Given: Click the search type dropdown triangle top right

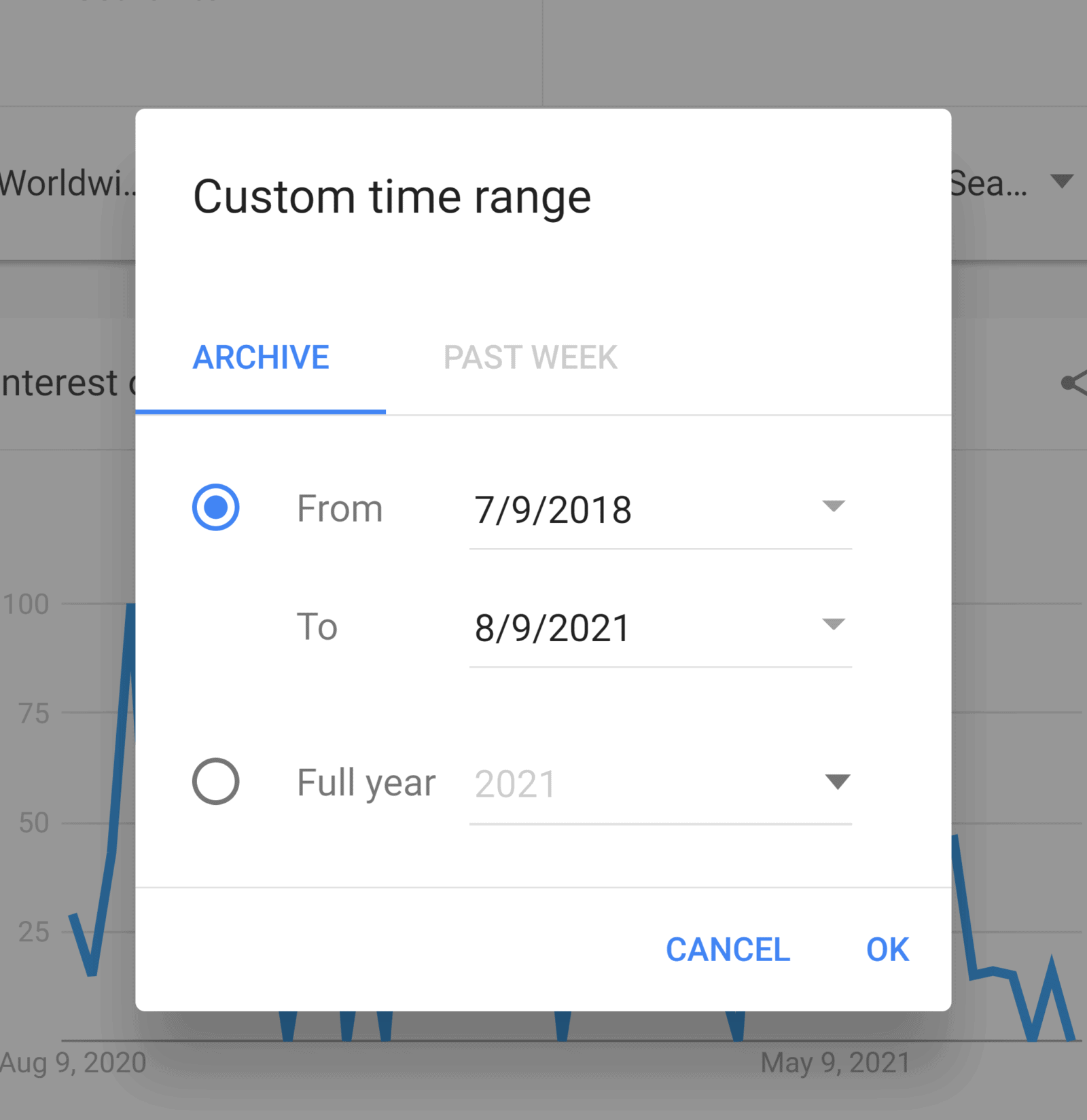Looking at the screenshot, I should click(x=1062, y=181).
